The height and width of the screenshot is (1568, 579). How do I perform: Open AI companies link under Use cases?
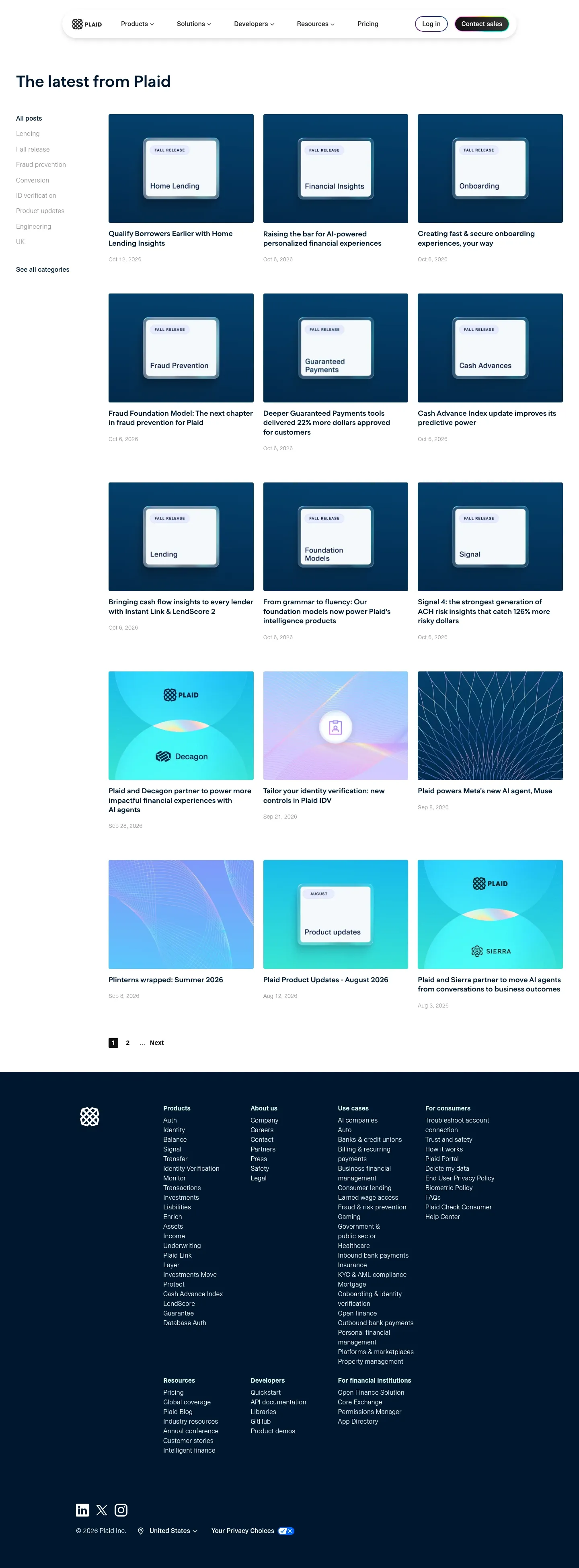pos(357,1121)
